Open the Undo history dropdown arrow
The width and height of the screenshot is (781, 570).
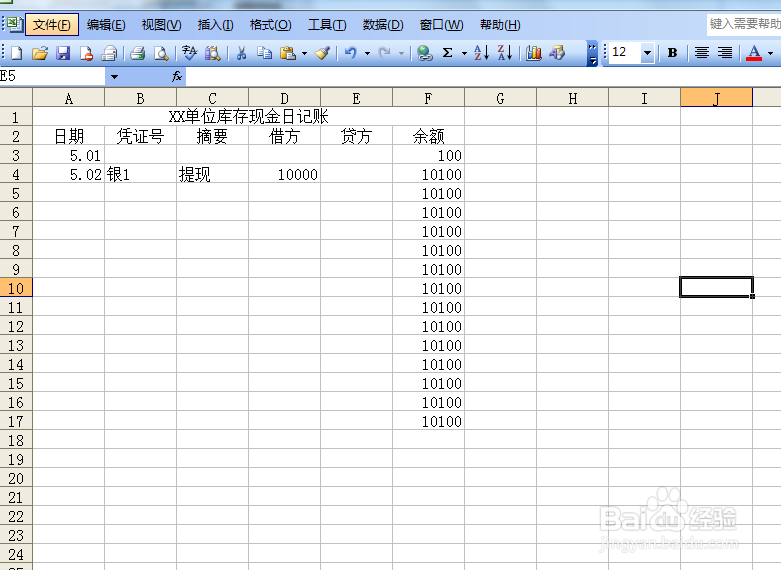tap(368, 53)
